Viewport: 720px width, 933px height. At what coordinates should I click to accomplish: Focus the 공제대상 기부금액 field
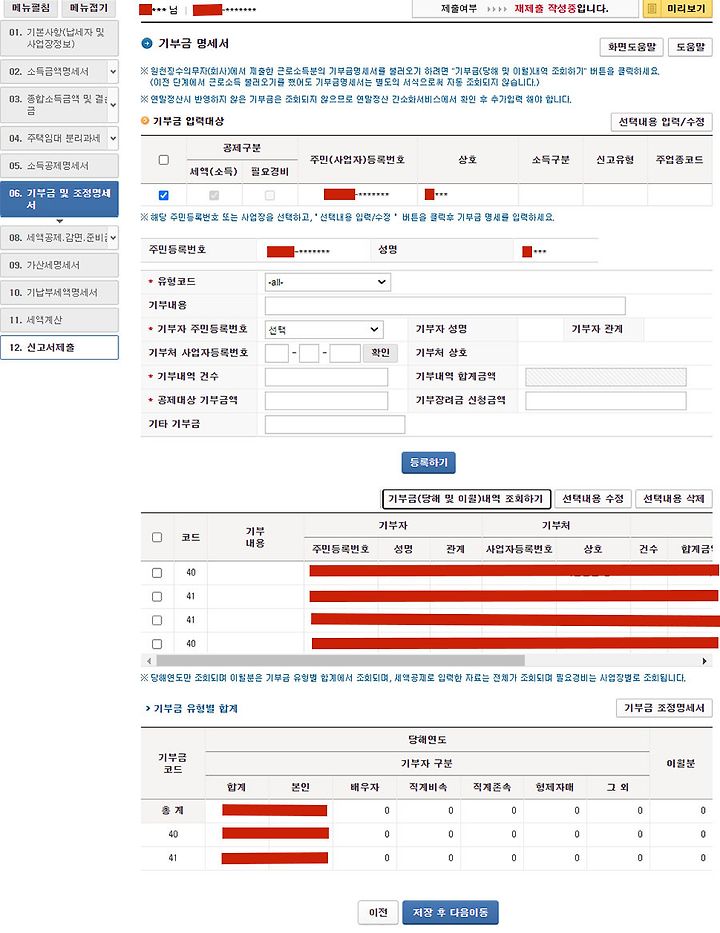tap(326, 400)
